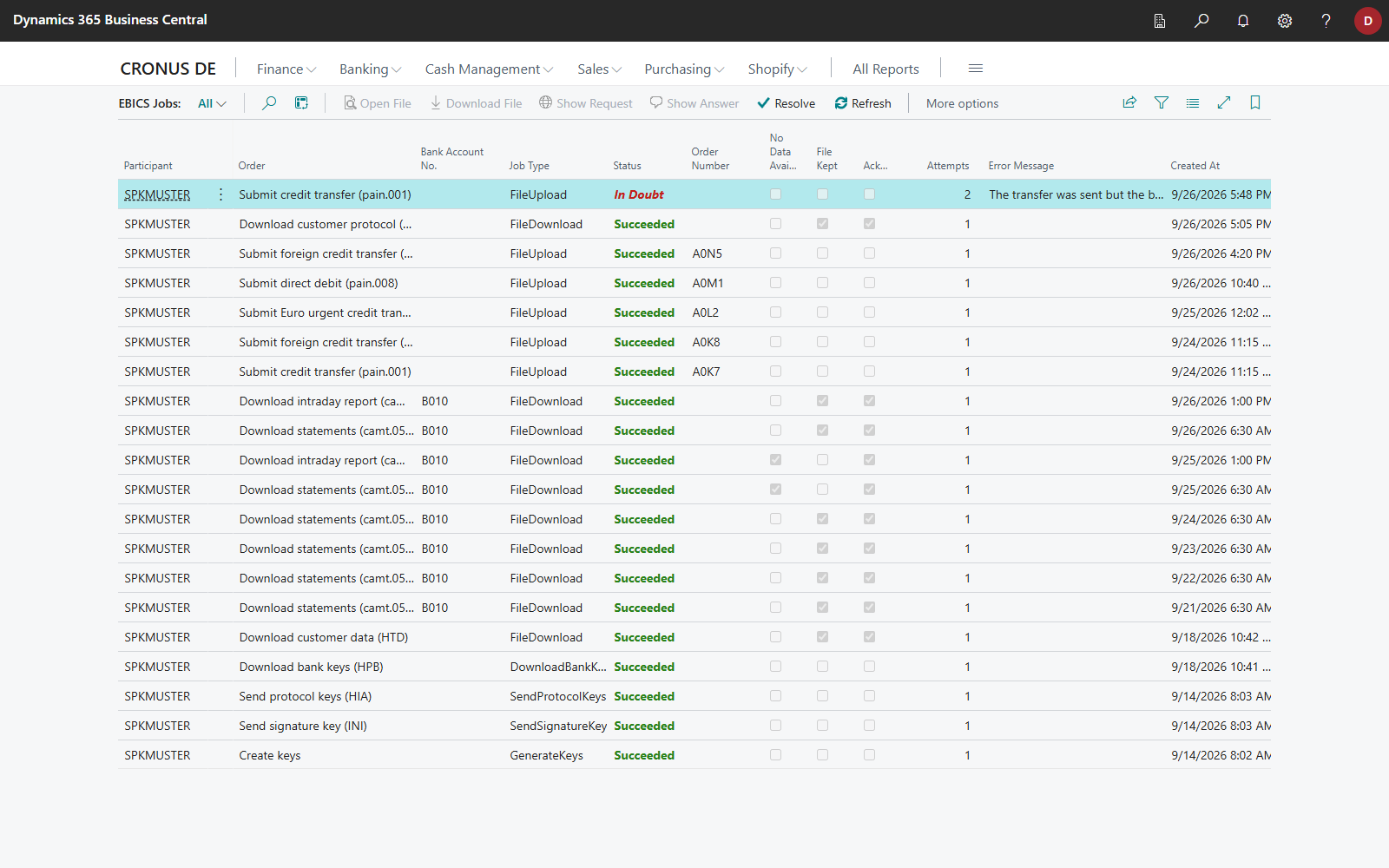This screenshot has height=868, width=1389.
Task: Open All Reports
Action: [x=885, y=69]
